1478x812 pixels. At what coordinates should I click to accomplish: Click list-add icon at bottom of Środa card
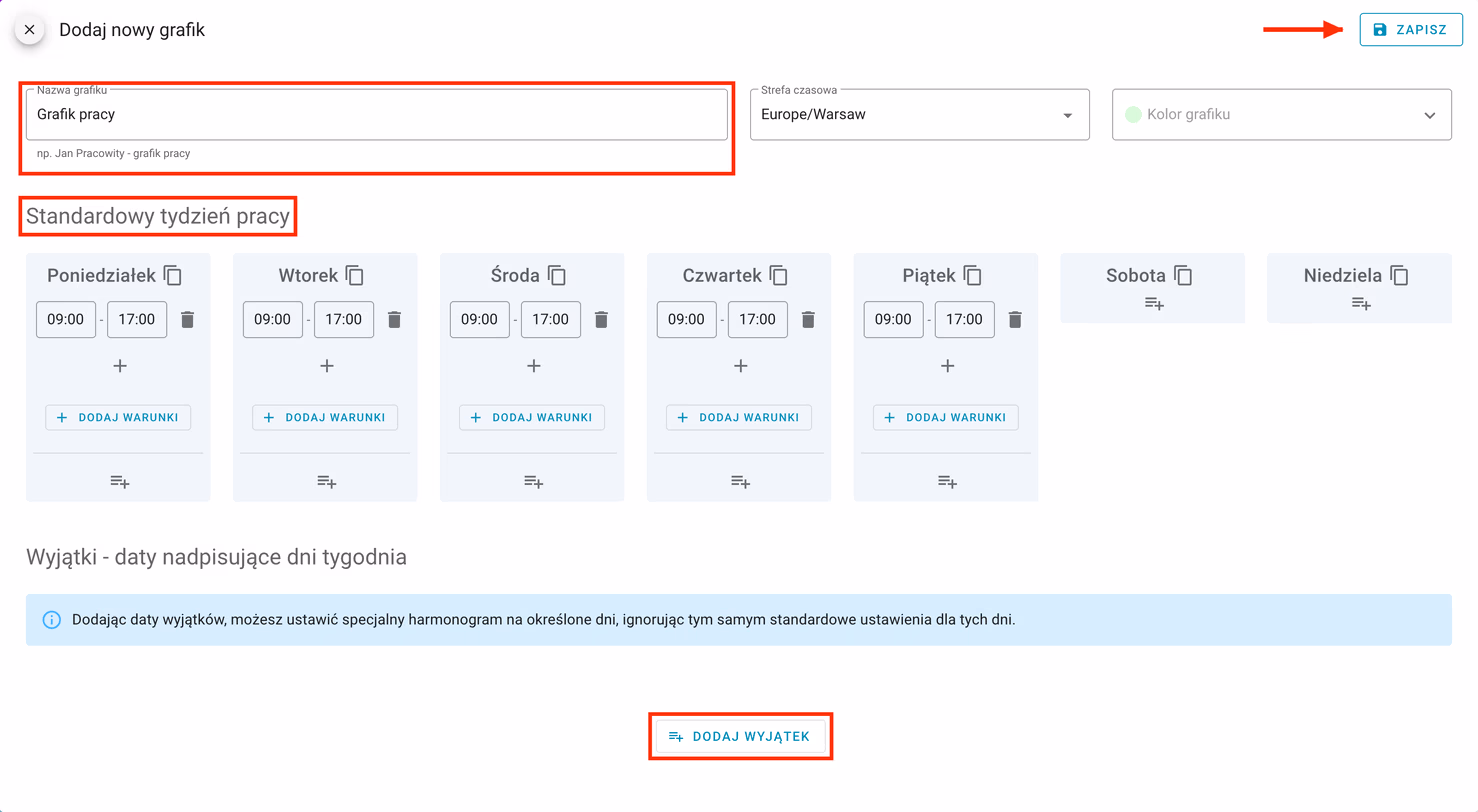tap(534, 482)
